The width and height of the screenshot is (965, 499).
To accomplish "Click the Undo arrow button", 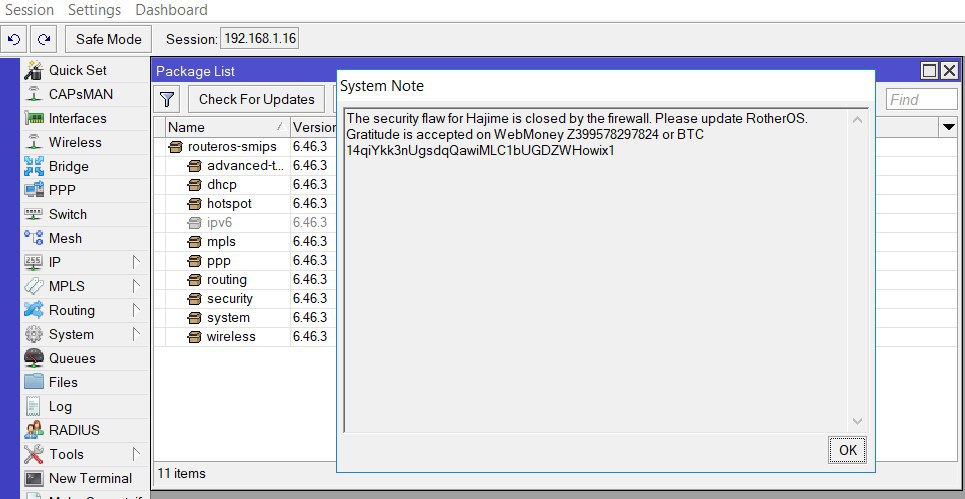I will pos(14,39).
